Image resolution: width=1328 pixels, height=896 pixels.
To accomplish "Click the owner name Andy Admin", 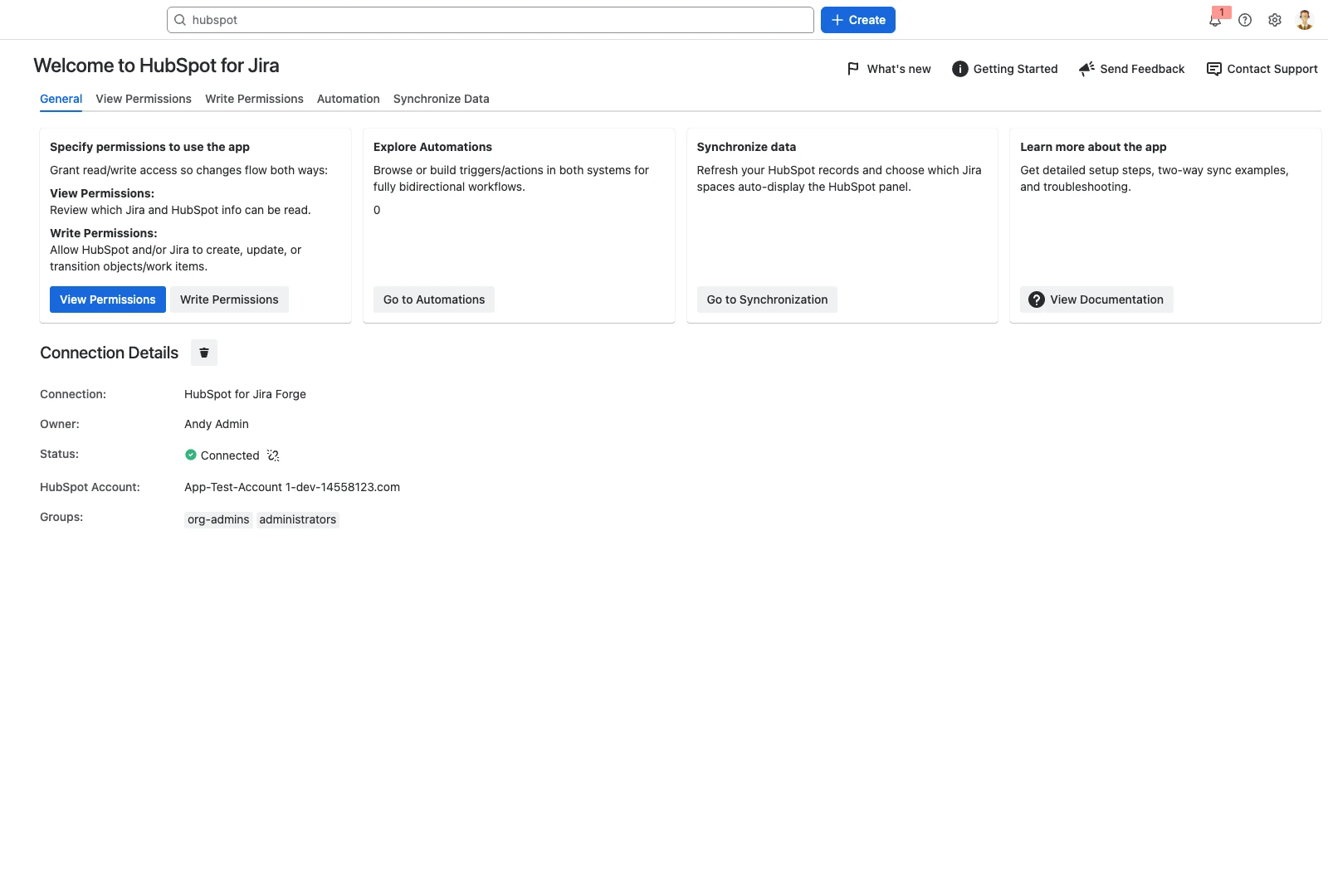I will click(x=217, y=424).
